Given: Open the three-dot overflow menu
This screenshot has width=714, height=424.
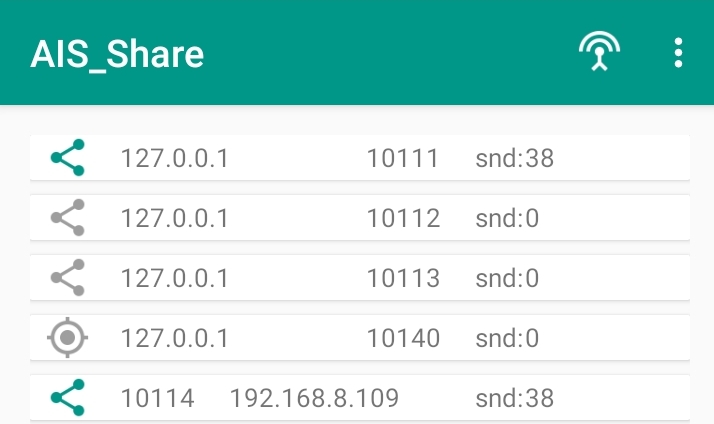Looking at the screenshot, I should pyautogui.click(x=678, y=53).
